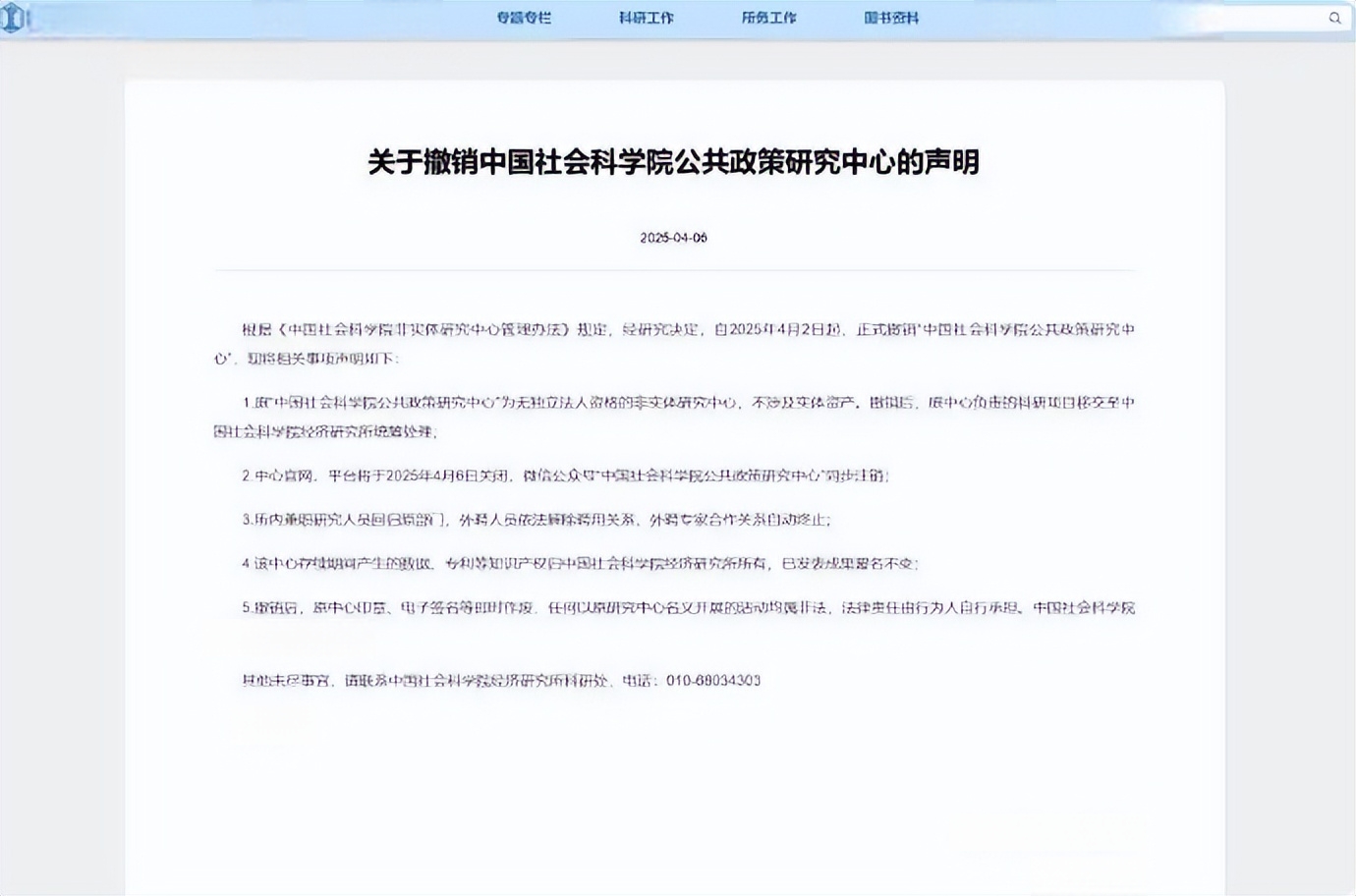Click numbered item 4 about 知识产权
The image size is (1356, 896).
coord(581,564)
